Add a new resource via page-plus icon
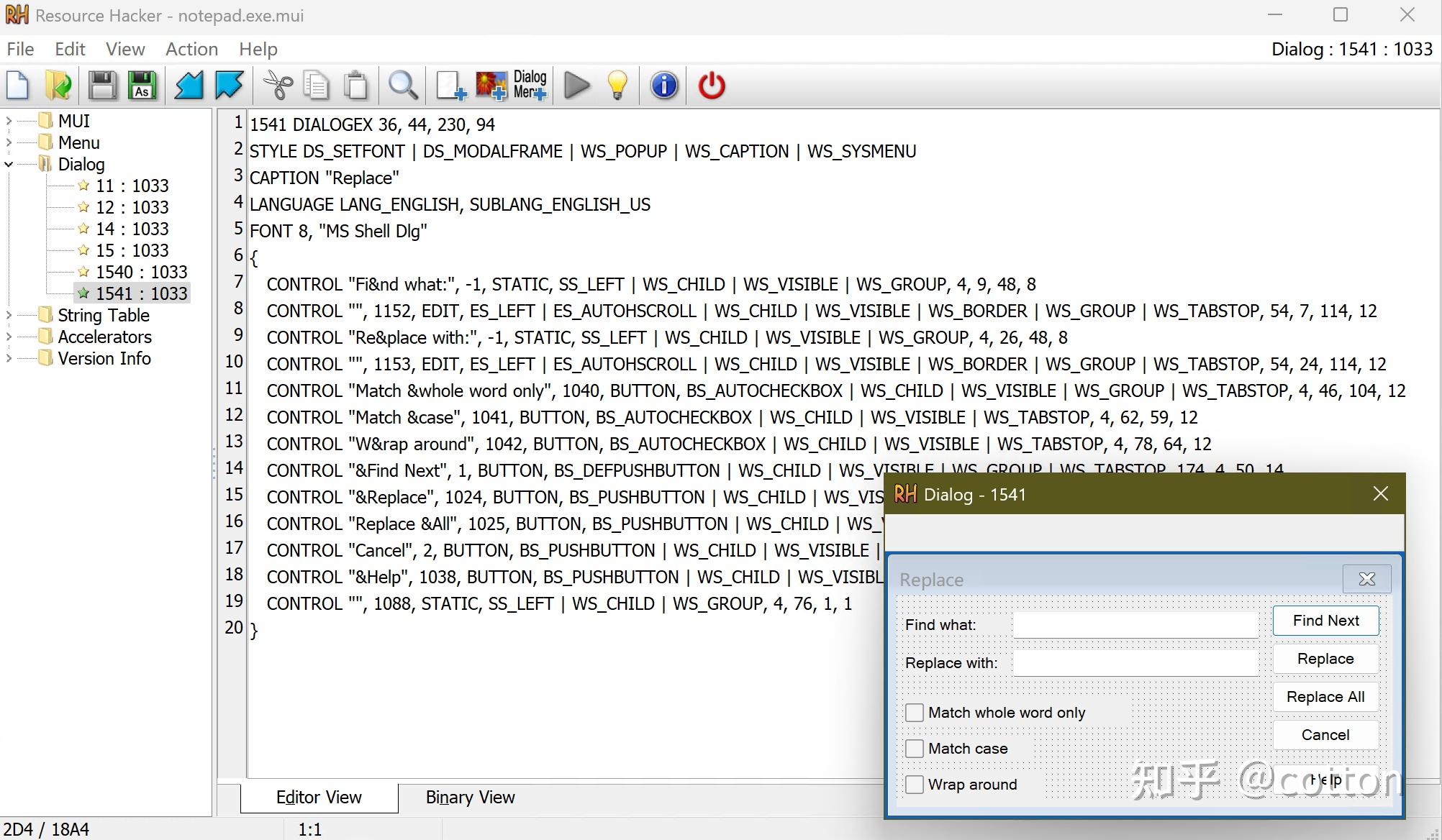The width and height of the screenshot is (1442, 840). coord(451,86)
